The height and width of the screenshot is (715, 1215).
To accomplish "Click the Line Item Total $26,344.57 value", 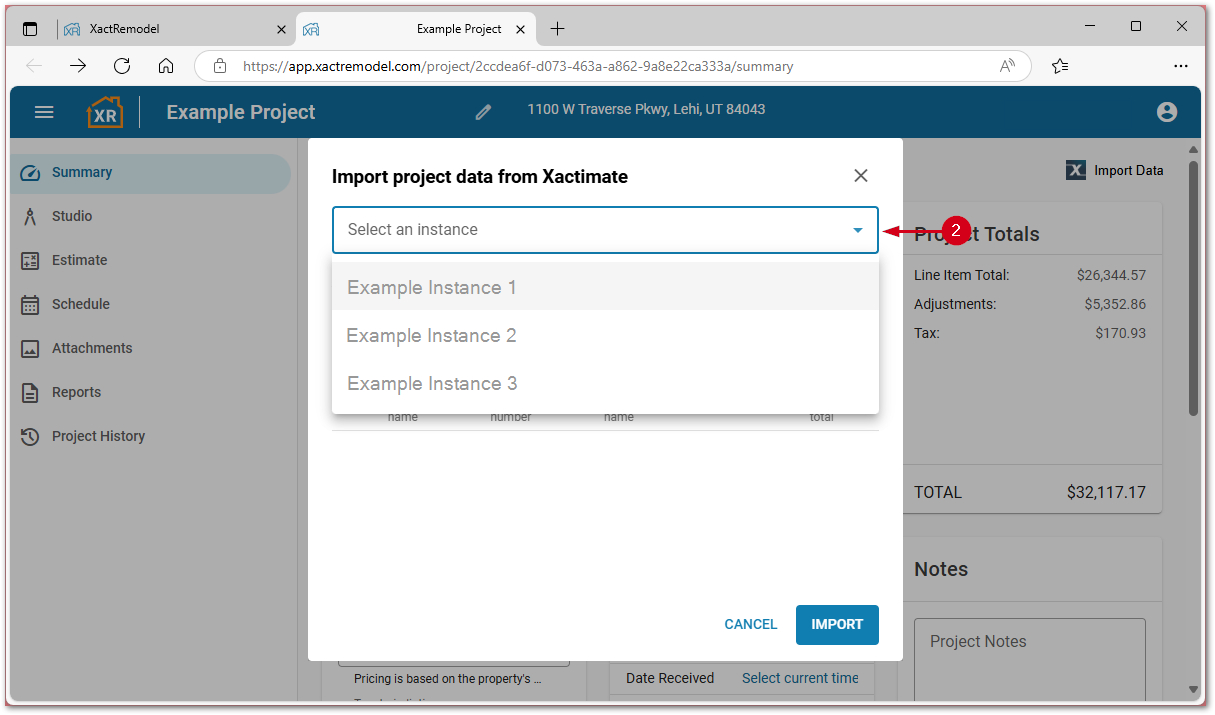I will click(x=1111, y=275).
